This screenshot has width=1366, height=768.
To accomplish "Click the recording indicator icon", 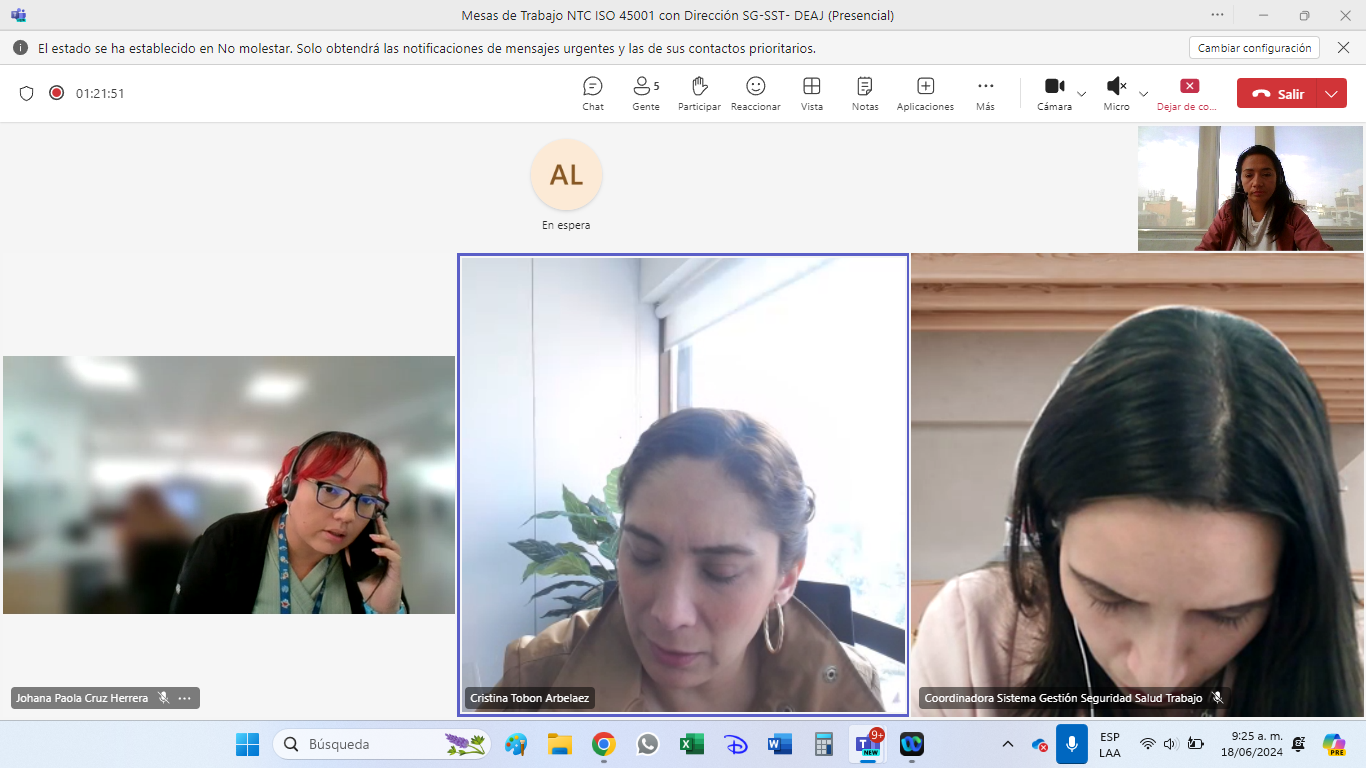I will tap(57, 93).
